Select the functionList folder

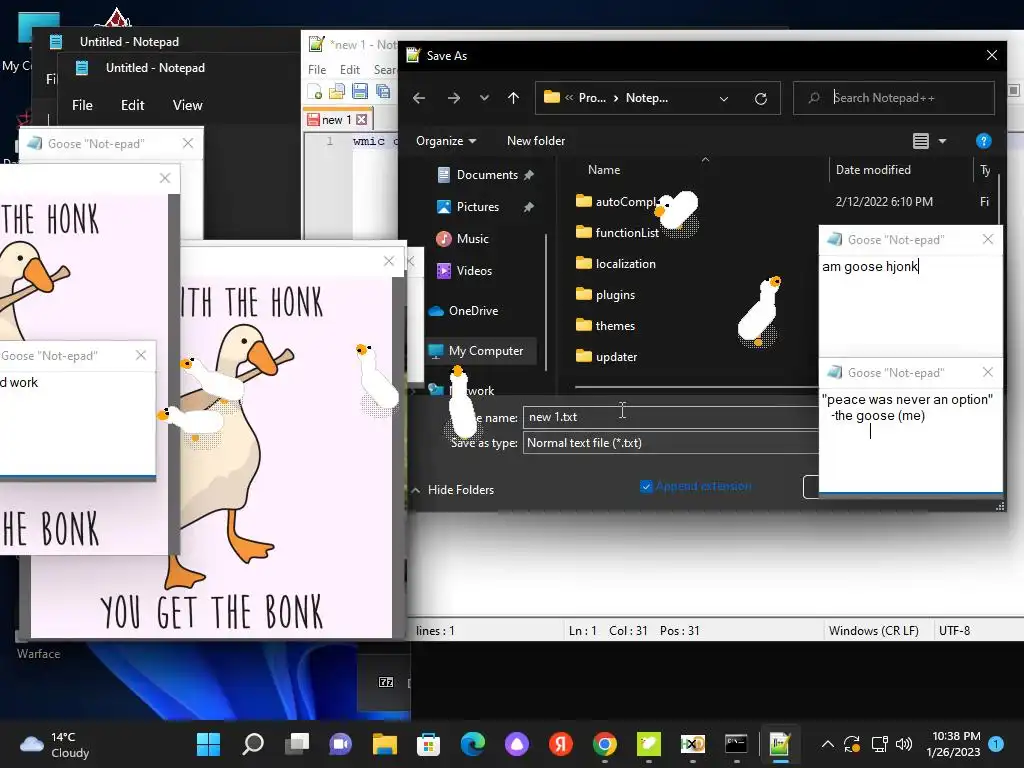pos(618,232)
